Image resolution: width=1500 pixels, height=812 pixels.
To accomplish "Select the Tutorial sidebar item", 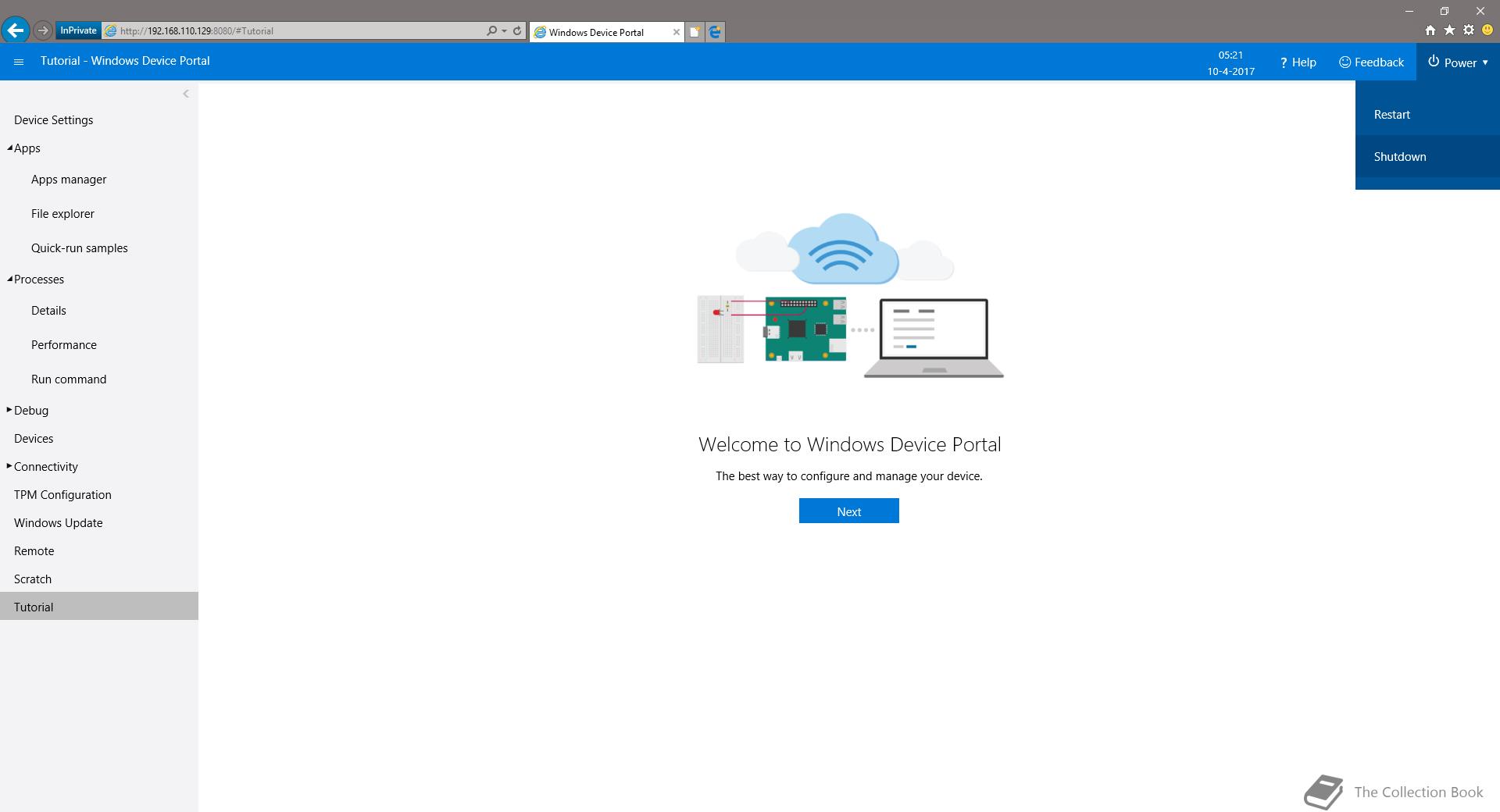I will tap(99, 607).
